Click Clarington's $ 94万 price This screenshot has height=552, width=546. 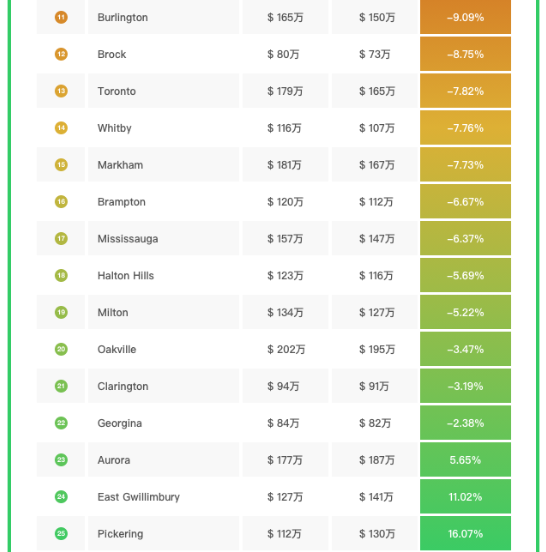tap(283, 386)
